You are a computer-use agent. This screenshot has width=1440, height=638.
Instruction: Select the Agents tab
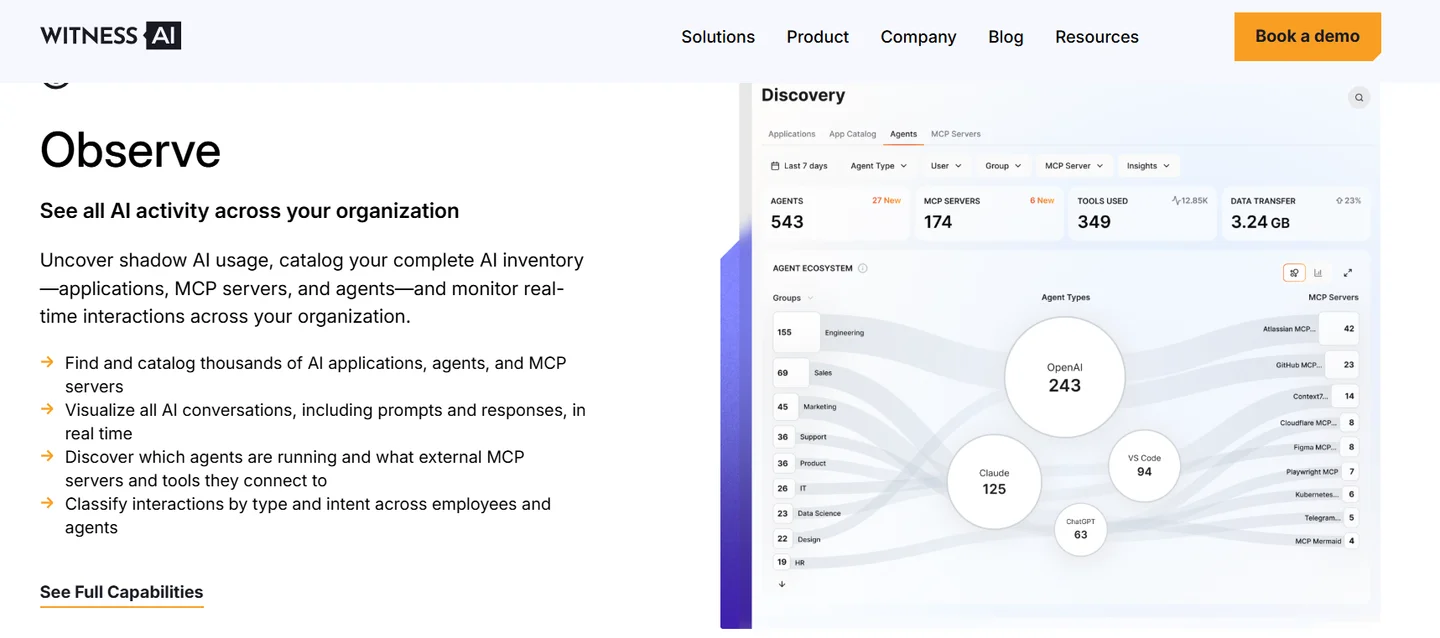903,134
